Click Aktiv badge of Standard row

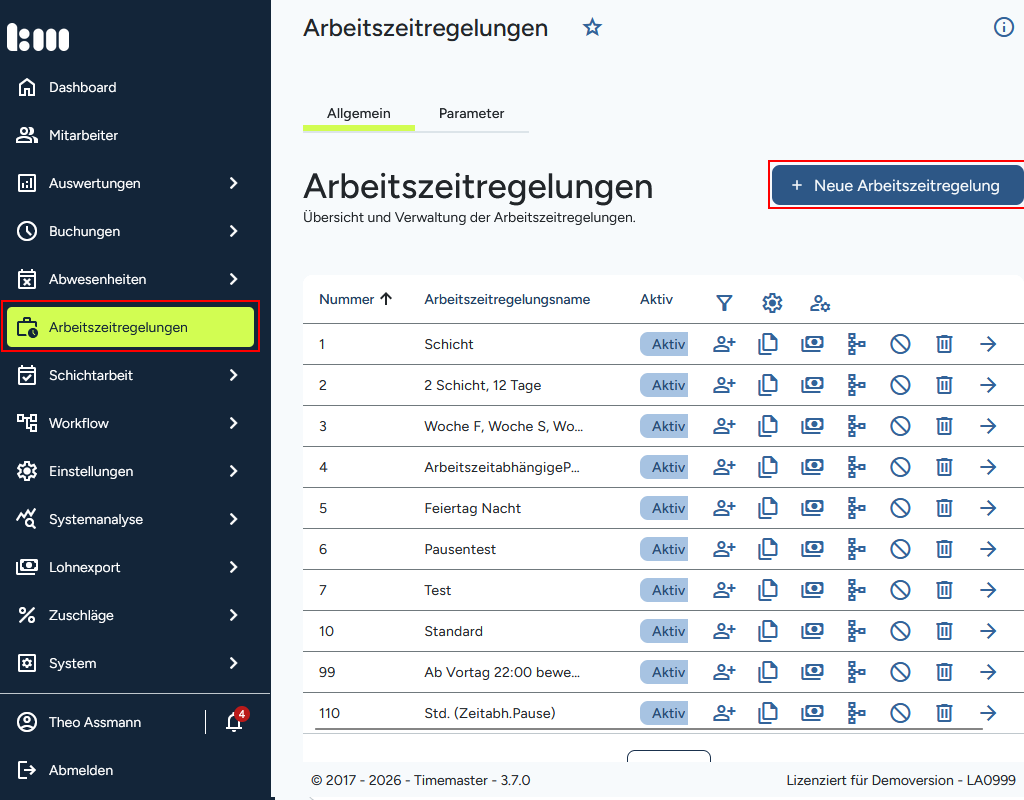[x=664, y=631]
